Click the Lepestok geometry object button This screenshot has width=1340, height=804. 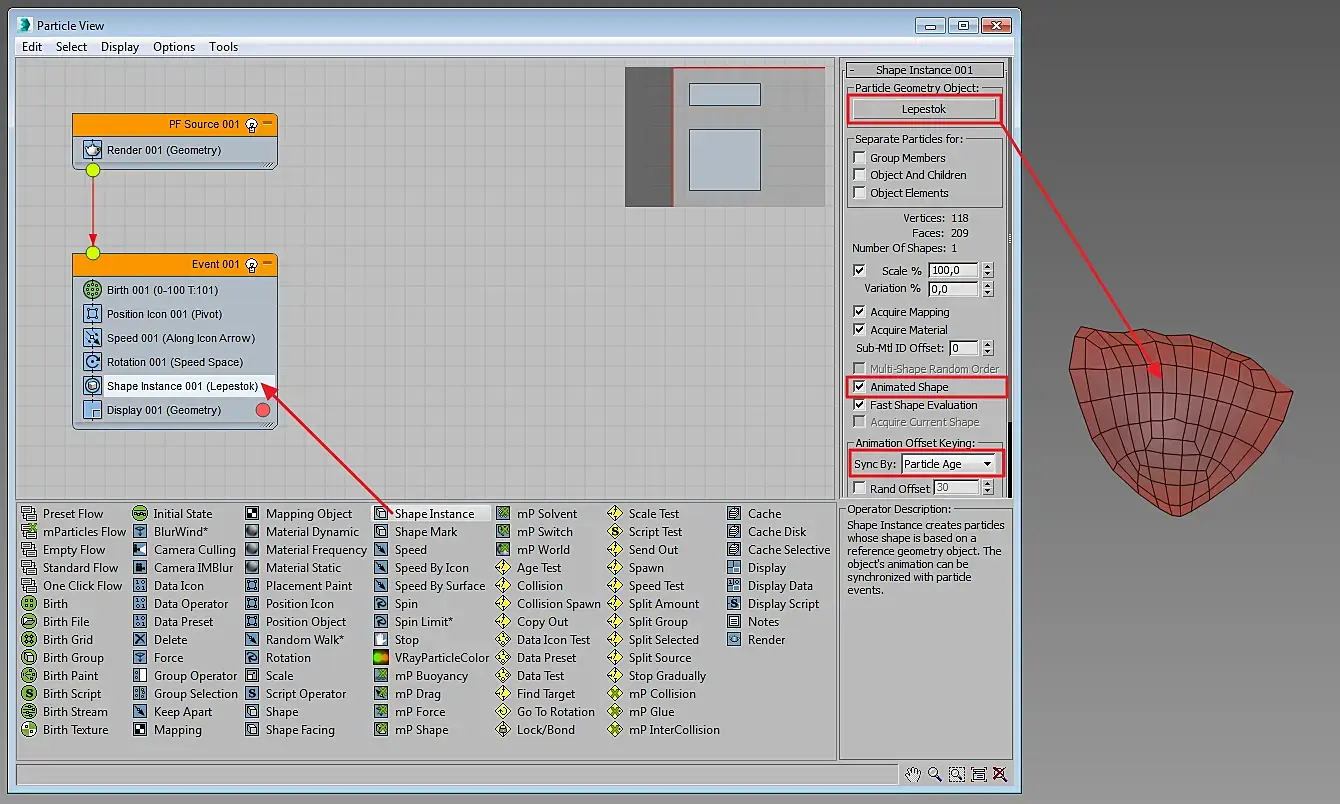click(924, 109)
